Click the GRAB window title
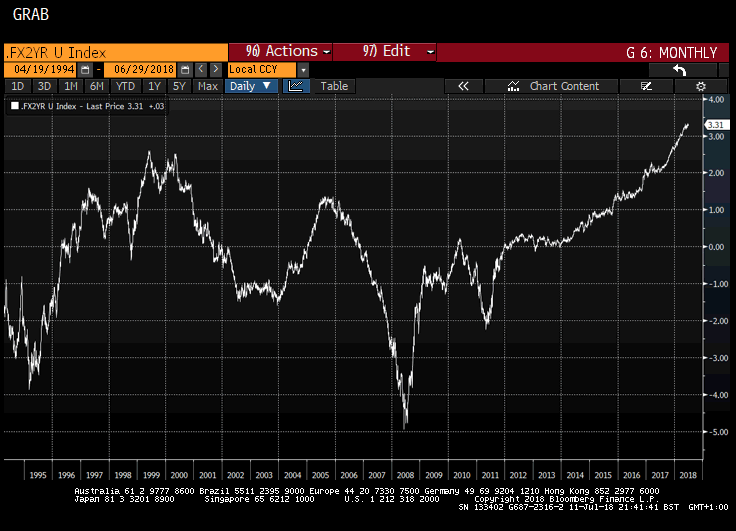 [31, 15]
